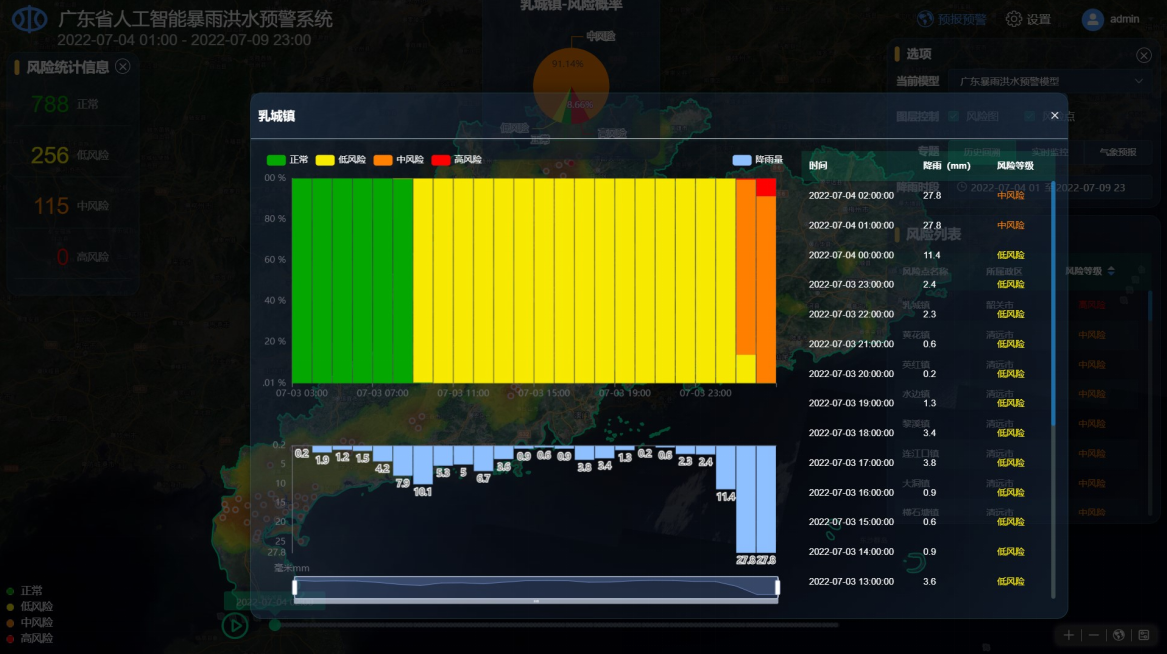Click the system logo icon top left

[30, 17]
